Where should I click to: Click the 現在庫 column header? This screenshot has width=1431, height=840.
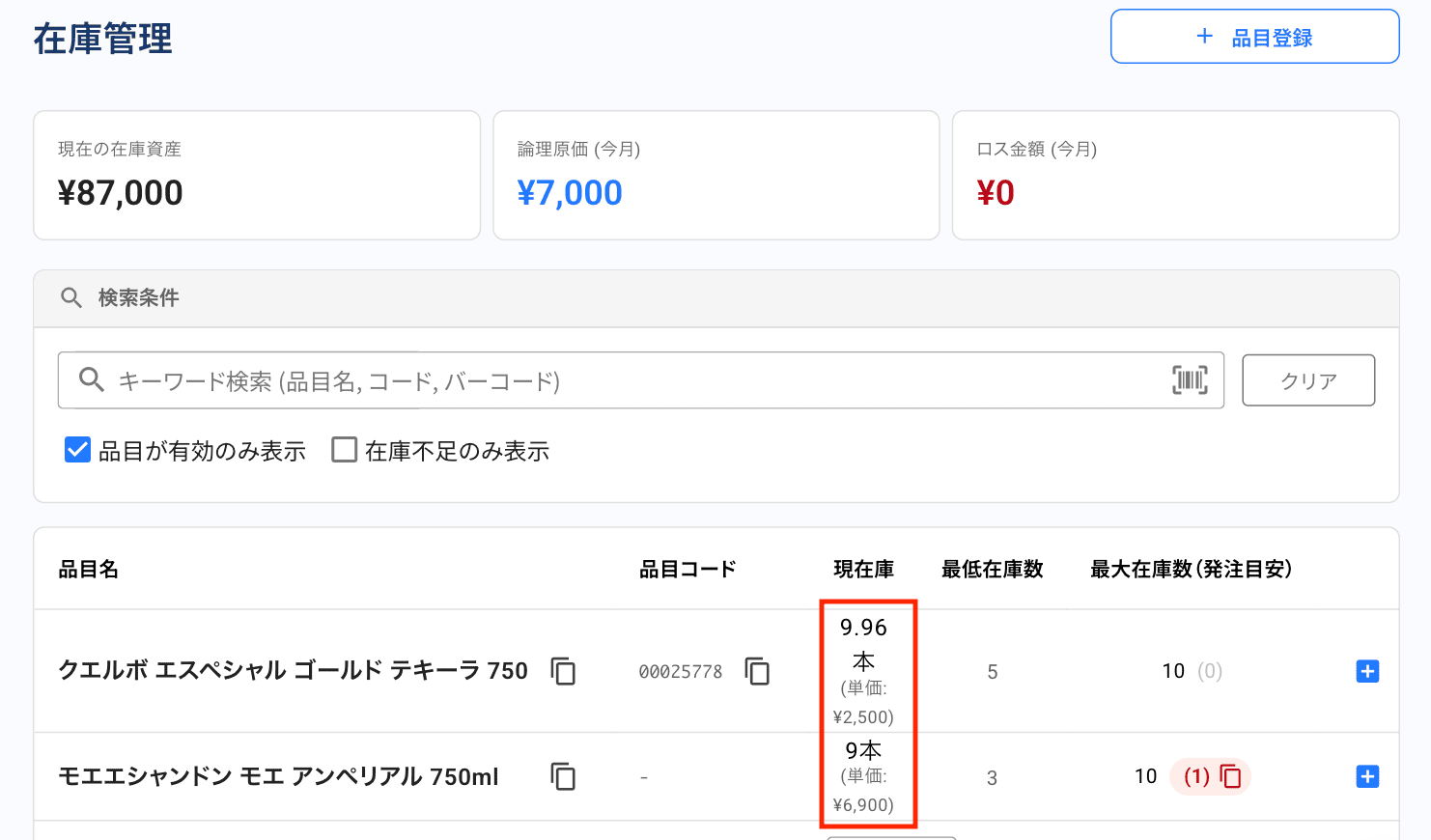864,570
